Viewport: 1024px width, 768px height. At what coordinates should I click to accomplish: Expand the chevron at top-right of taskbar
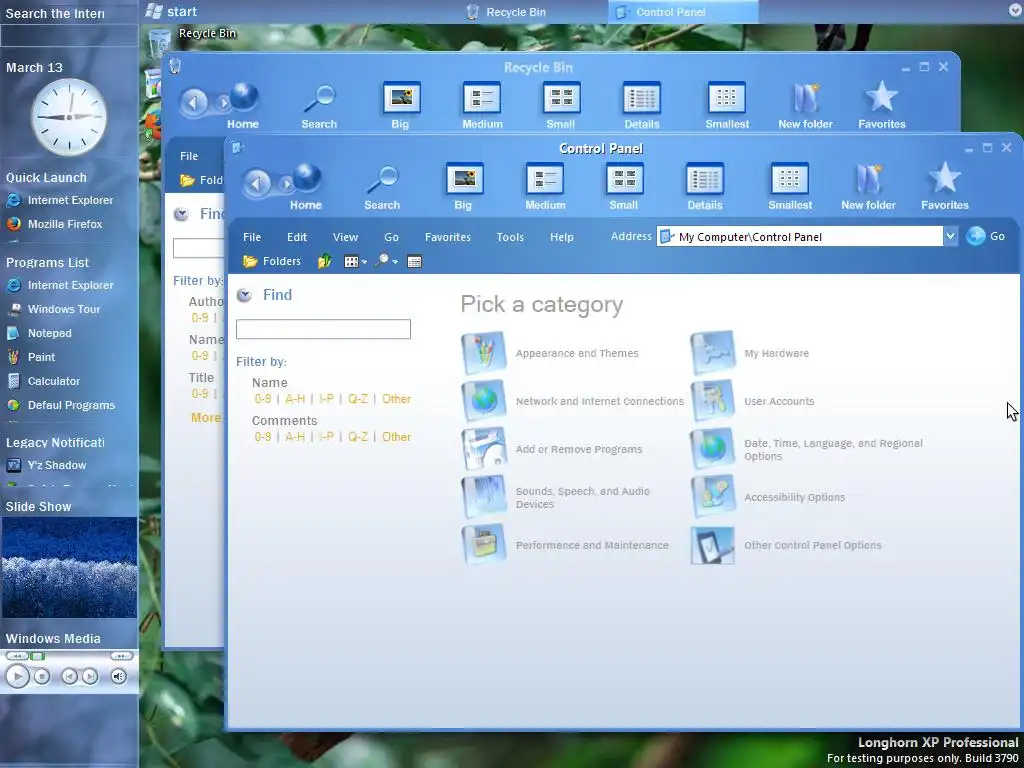1016,11
